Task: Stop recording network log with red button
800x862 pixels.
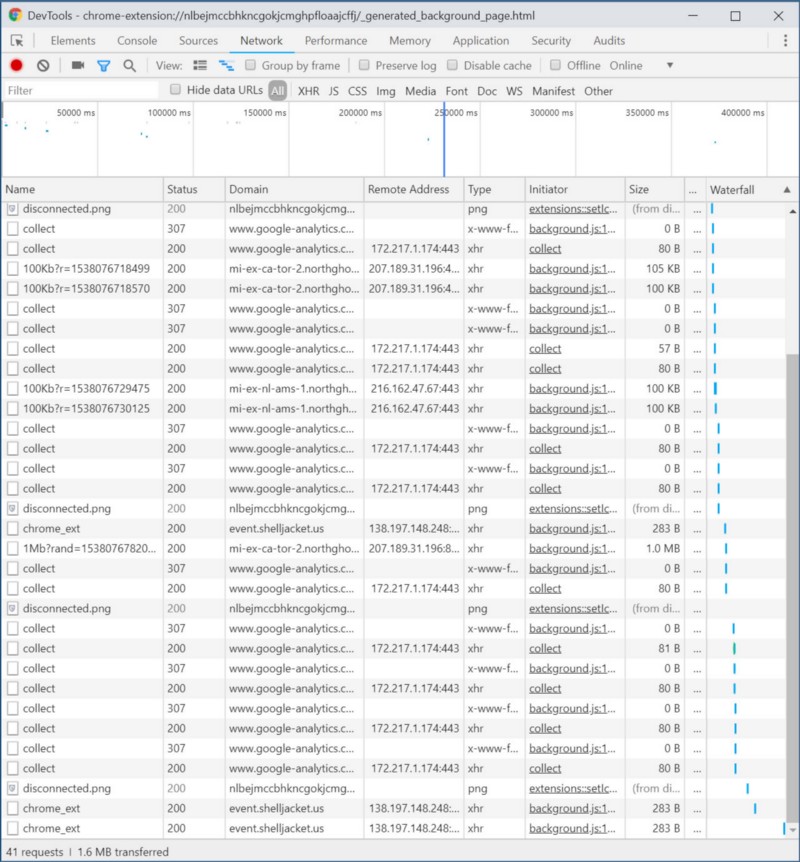Action: click(x=16, y=65)
